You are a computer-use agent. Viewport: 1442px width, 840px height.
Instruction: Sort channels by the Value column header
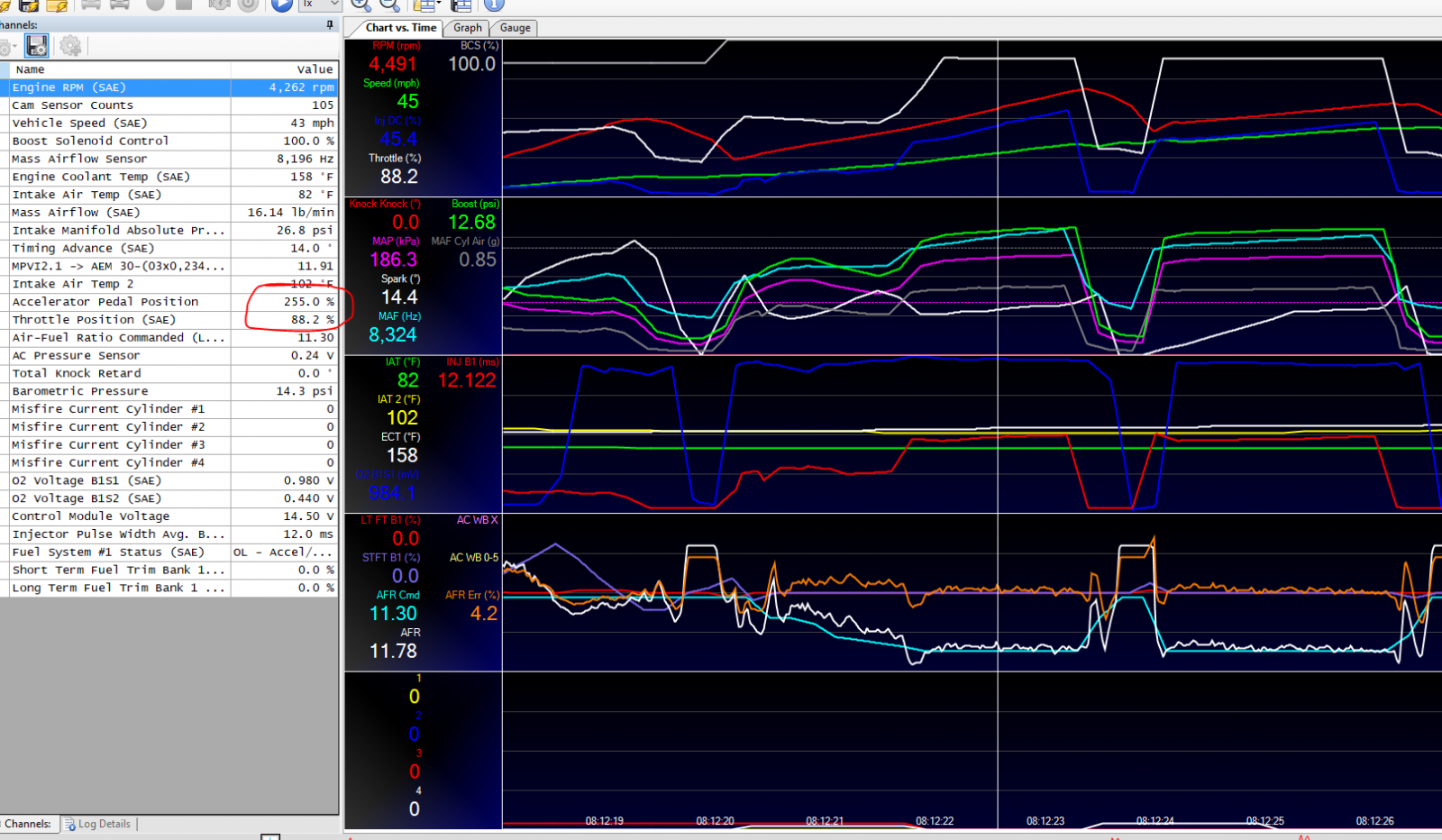(x=284, y=69)
